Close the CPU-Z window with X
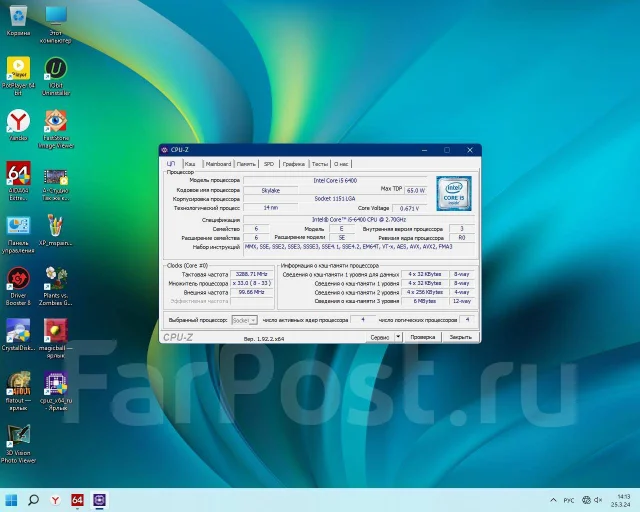 (470, 150)
